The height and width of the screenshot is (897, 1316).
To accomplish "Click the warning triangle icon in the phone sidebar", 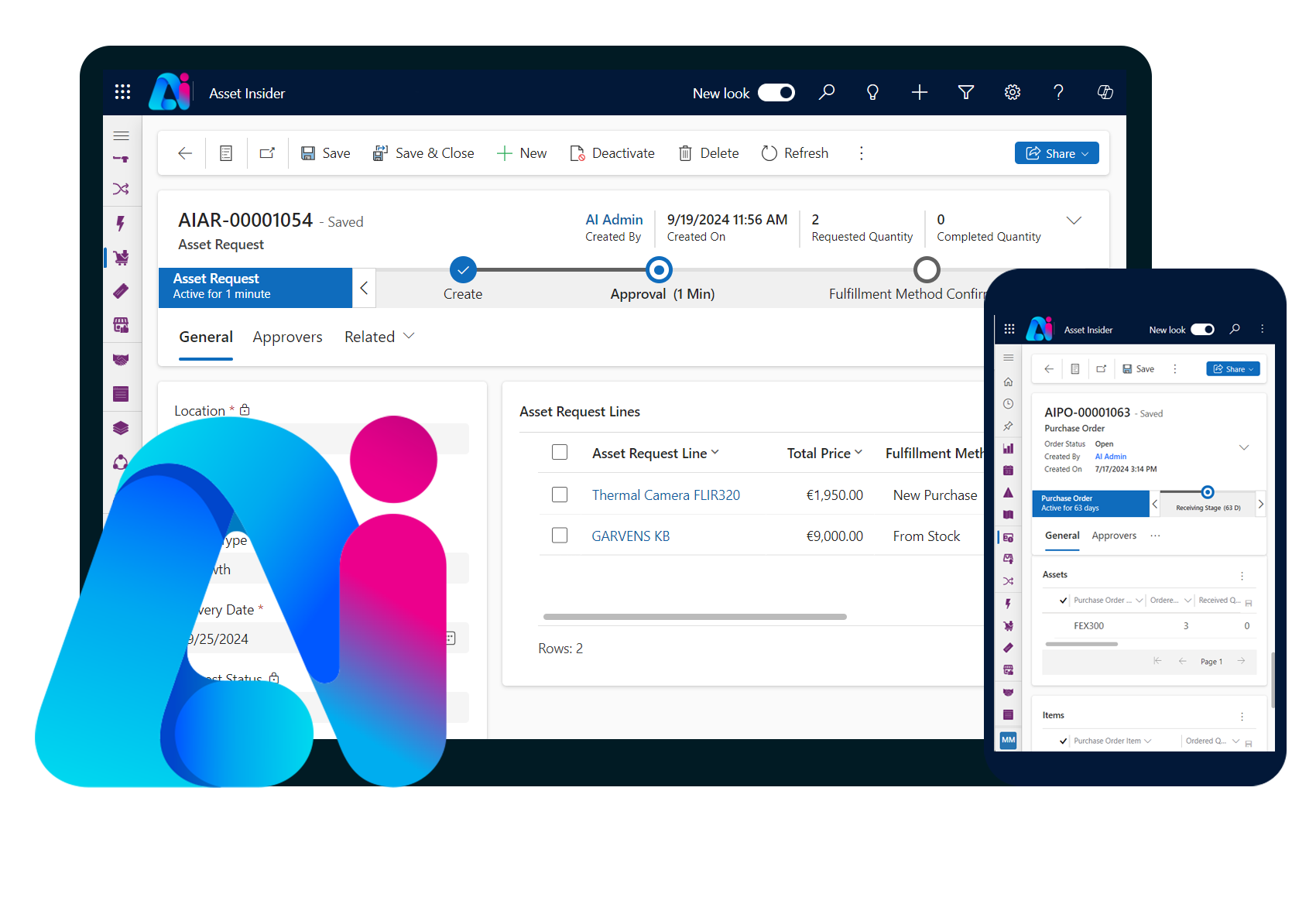I will point(1008,492).
